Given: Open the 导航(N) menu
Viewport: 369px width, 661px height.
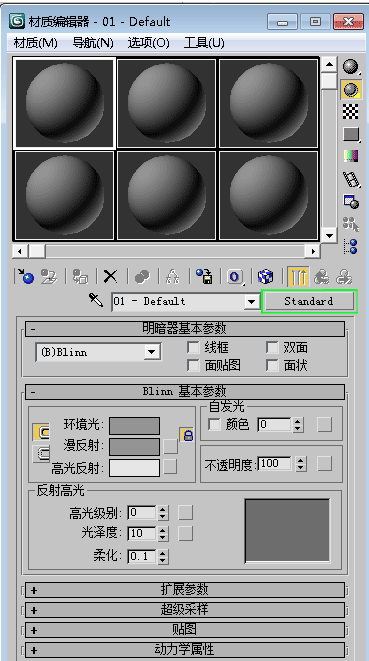Looking at the screenshot, I should click(x=93, y=43).
